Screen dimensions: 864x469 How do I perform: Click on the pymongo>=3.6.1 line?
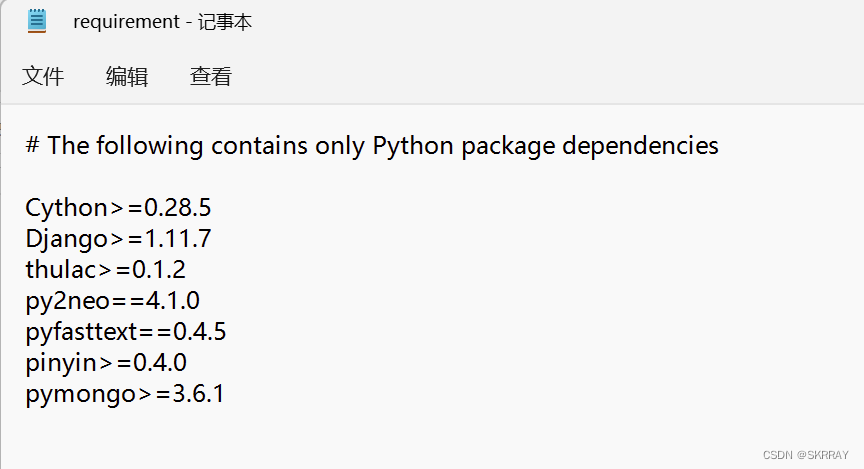pos(125,394)
